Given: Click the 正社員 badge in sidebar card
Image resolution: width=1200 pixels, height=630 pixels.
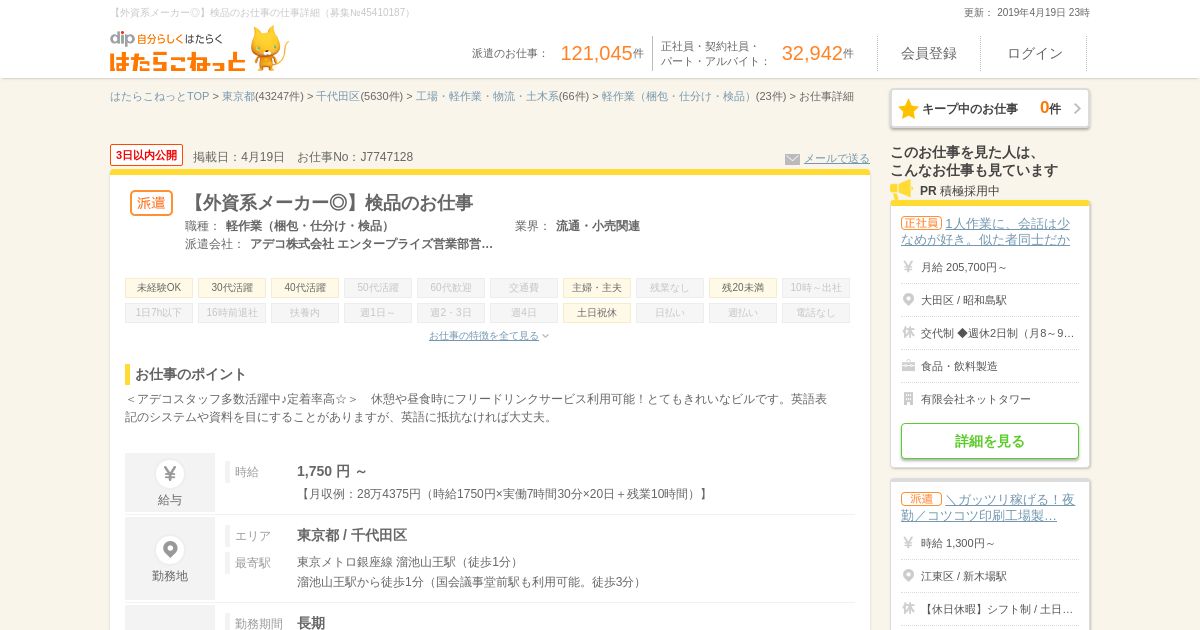Looking at the screenshot, I should pos(921,223).
